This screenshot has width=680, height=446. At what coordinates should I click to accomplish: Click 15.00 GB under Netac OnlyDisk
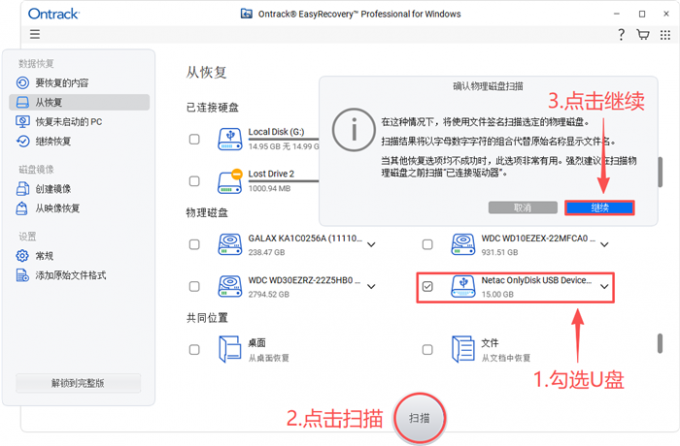pos(497,294)
